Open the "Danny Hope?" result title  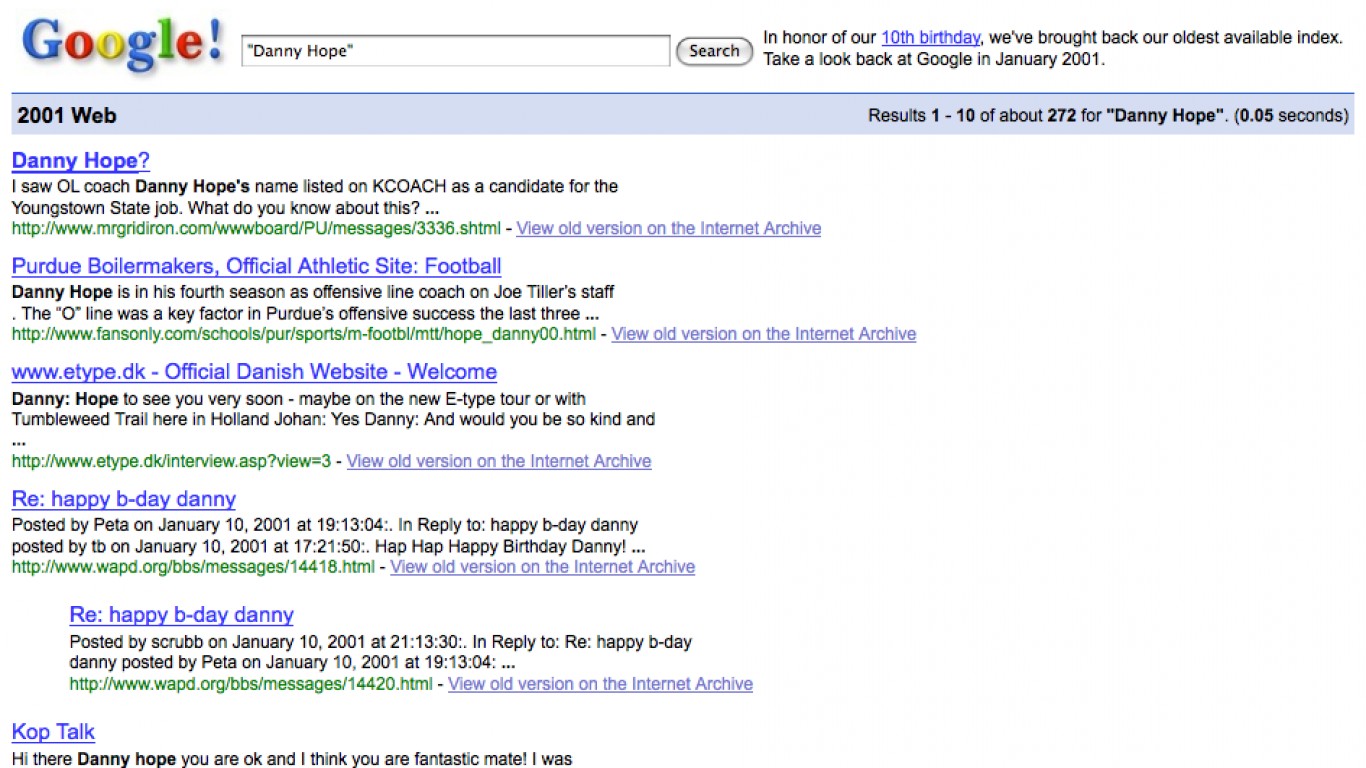(x=80, y=161)
